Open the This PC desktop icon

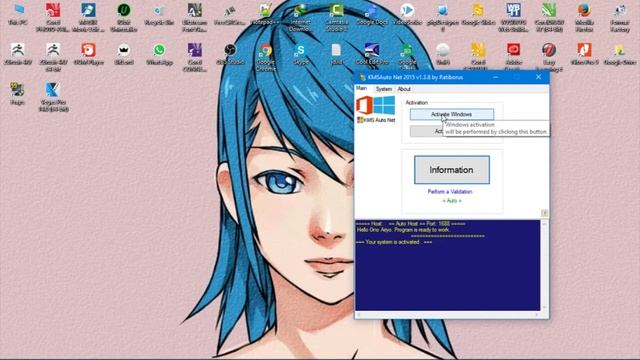18,14
